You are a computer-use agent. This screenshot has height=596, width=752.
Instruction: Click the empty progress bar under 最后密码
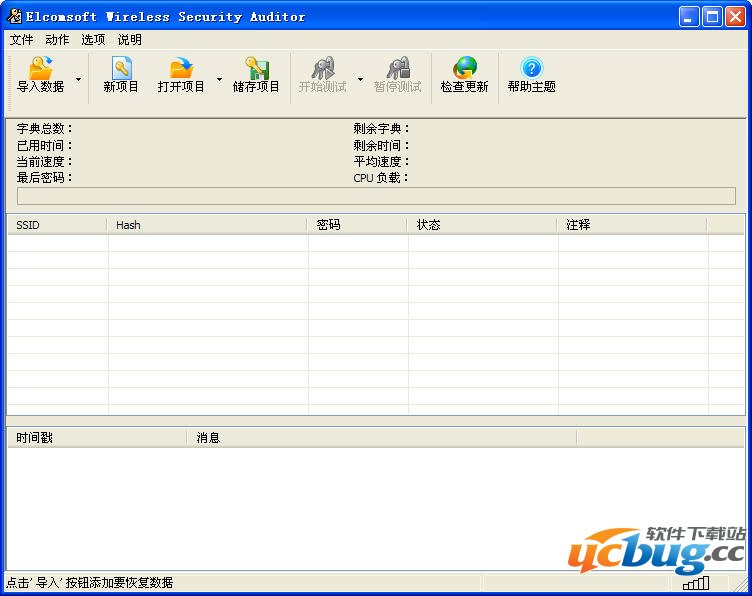pyautogui.click(x=376, y=196)
